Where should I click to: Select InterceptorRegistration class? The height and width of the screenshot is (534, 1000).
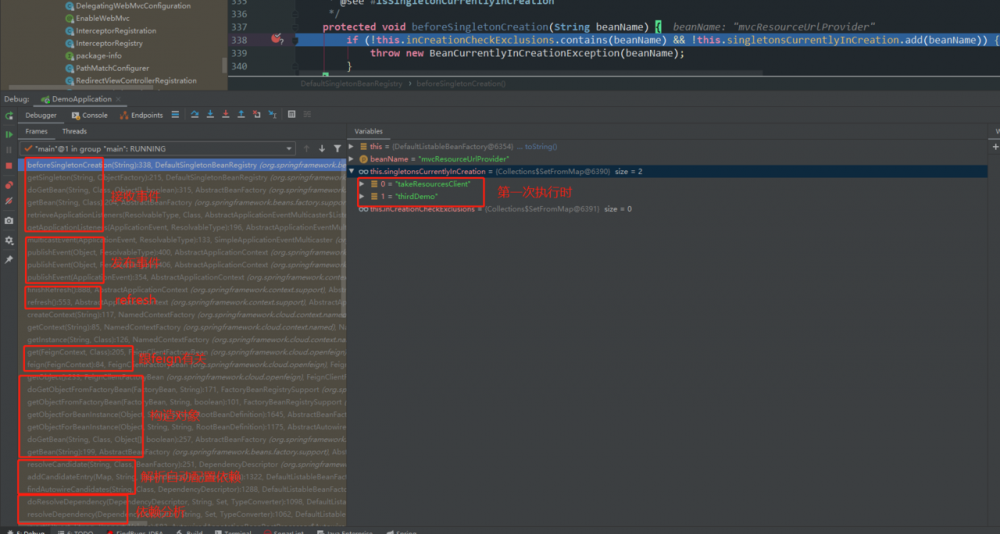[115, 31]
